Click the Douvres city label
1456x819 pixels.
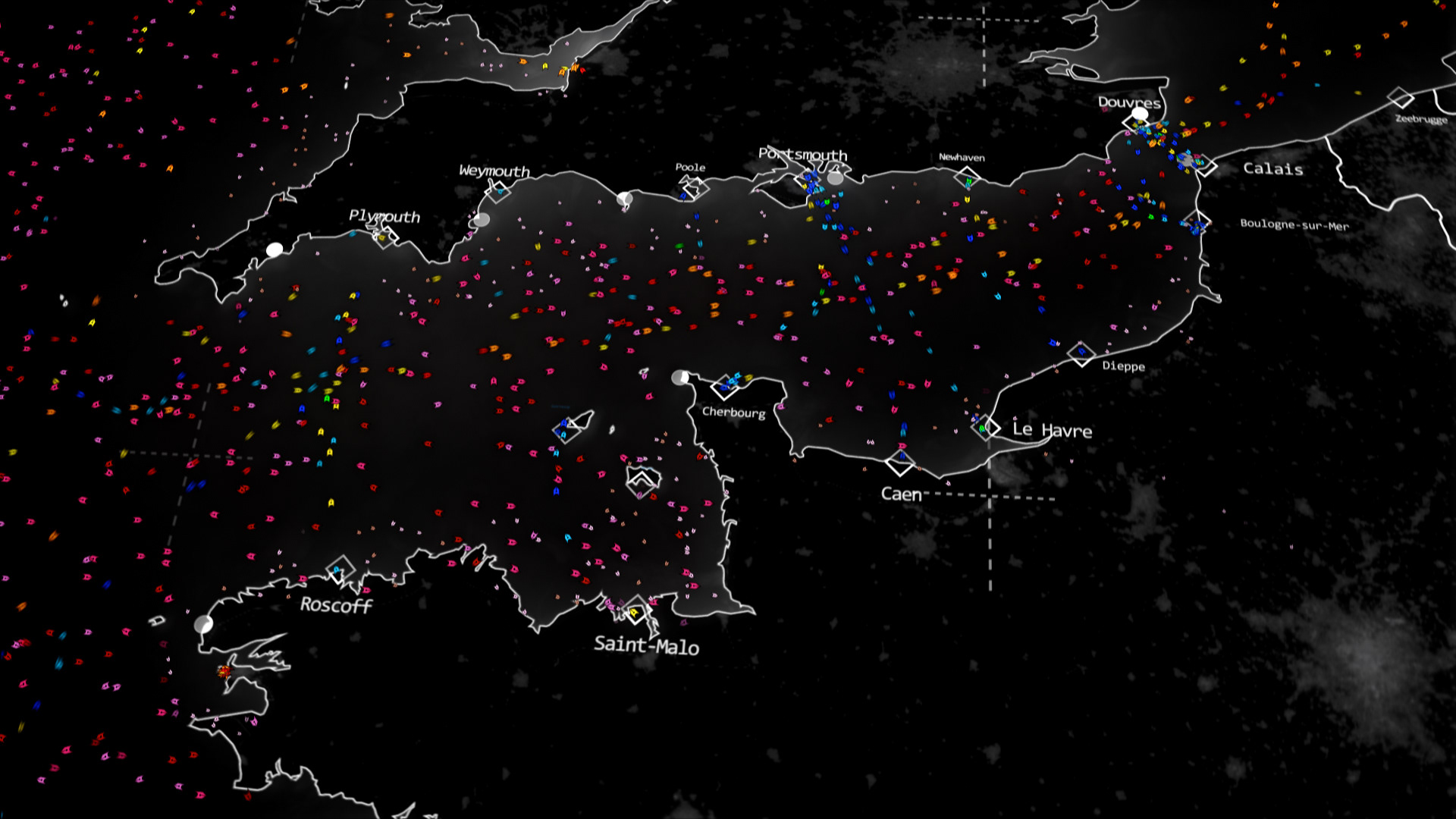tap(1128, 102)
